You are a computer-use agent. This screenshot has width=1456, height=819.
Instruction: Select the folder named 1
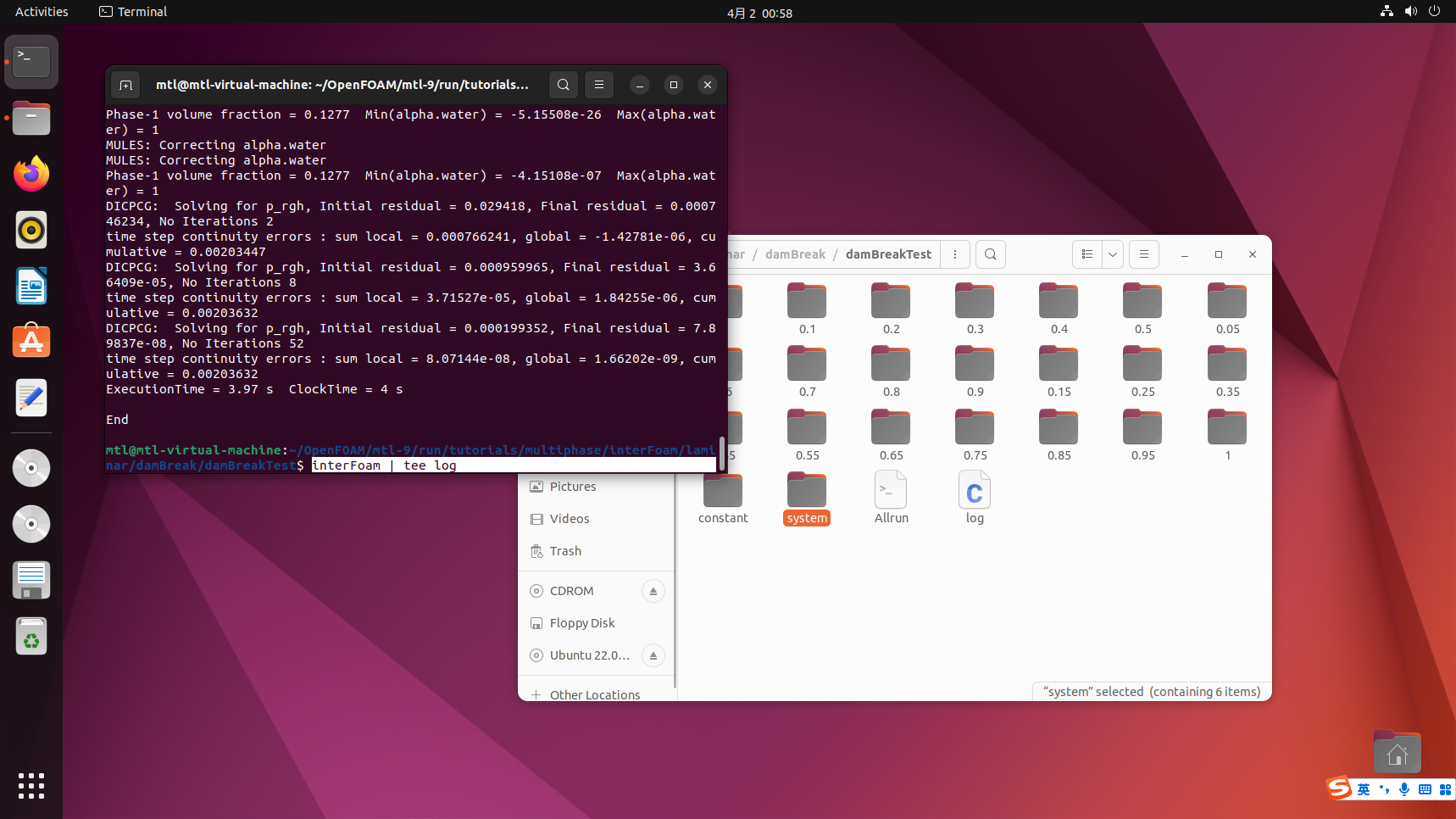point(1227,435)
